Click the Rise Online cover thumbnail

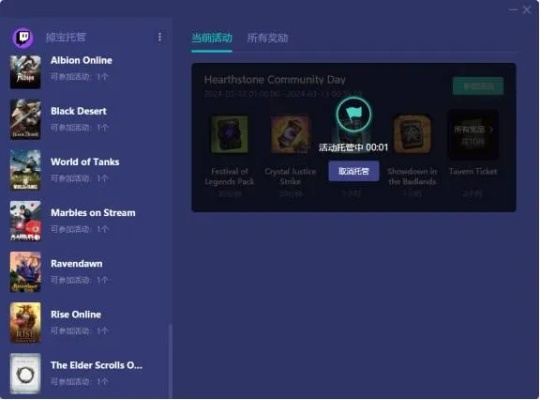[25, 323]
